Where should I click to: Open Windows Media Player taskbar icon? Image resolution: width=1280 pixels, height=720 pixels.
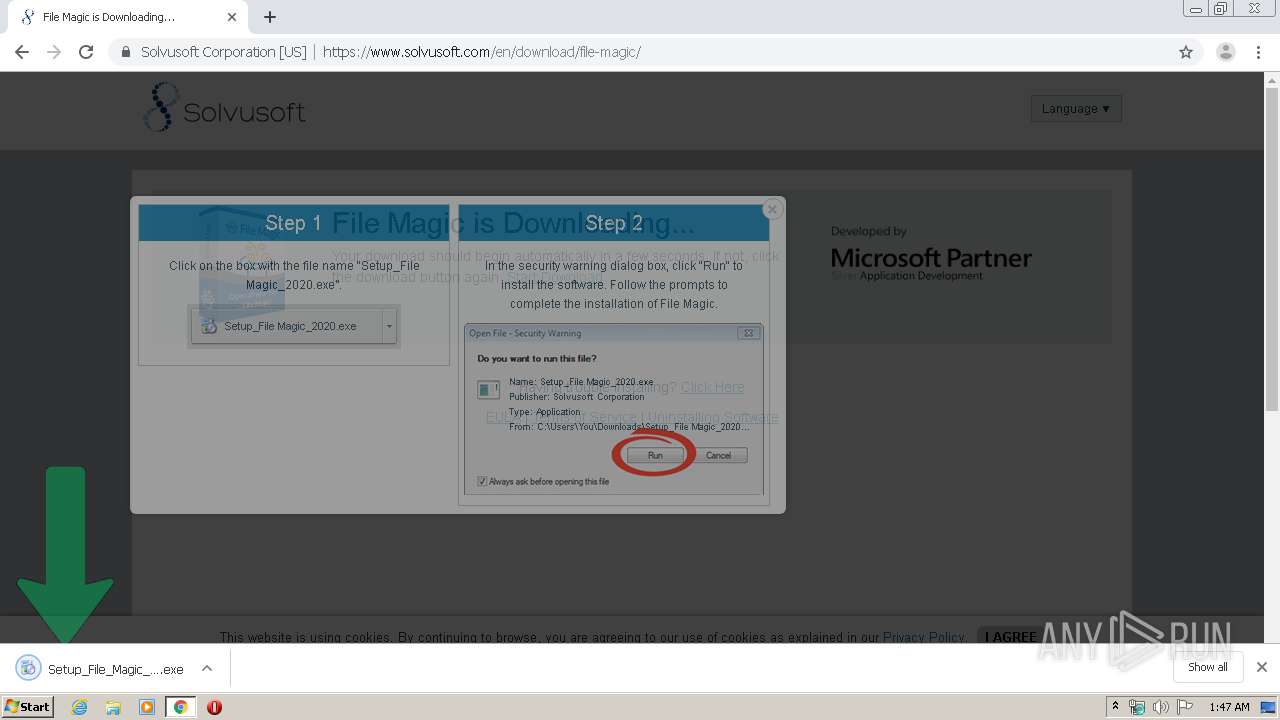(x=147, y=707)
